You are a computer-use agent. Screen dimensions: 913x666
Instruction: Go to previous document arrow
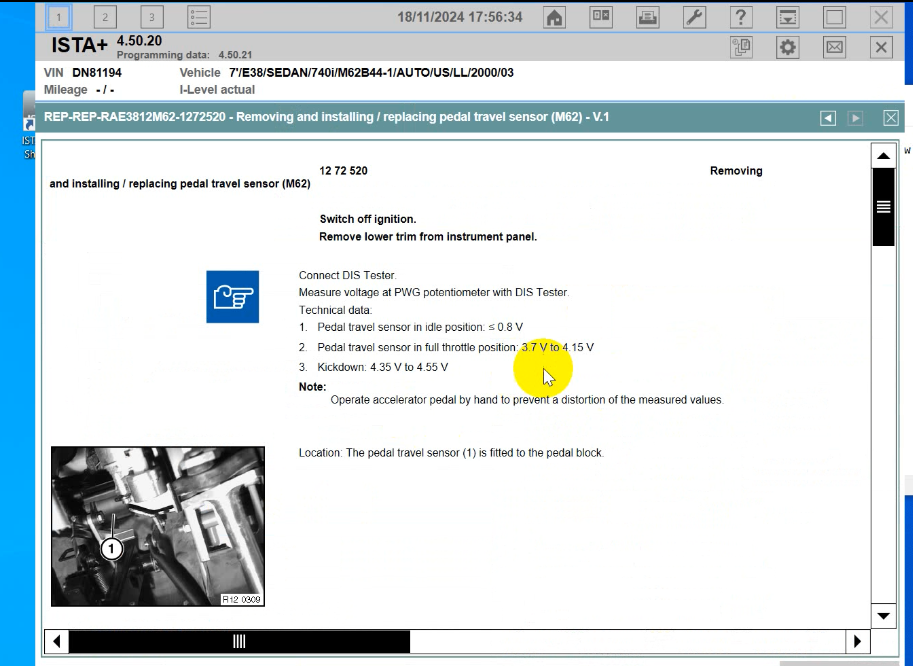(x=827, y=118)
